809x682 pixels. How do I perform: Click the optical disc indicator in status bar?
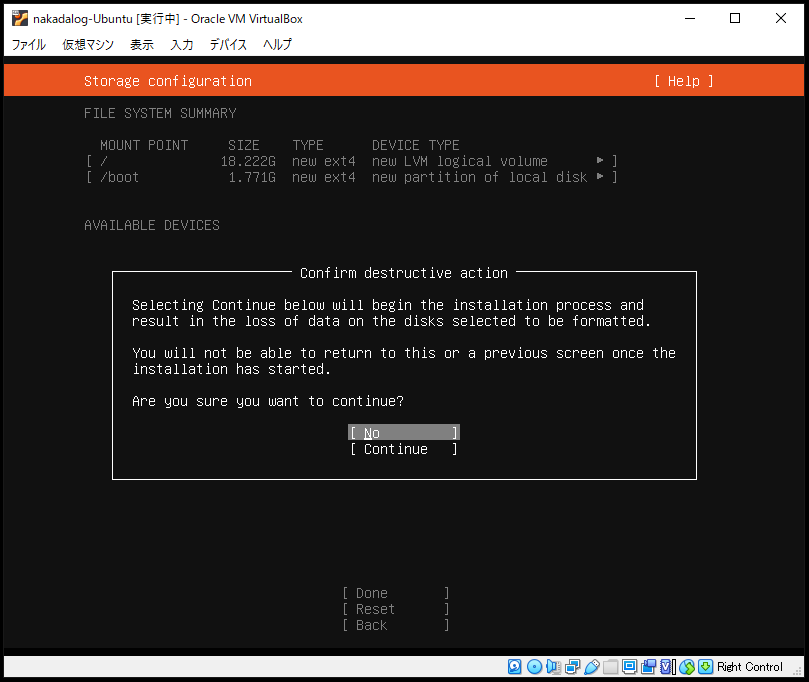click(x=534, y=667)
